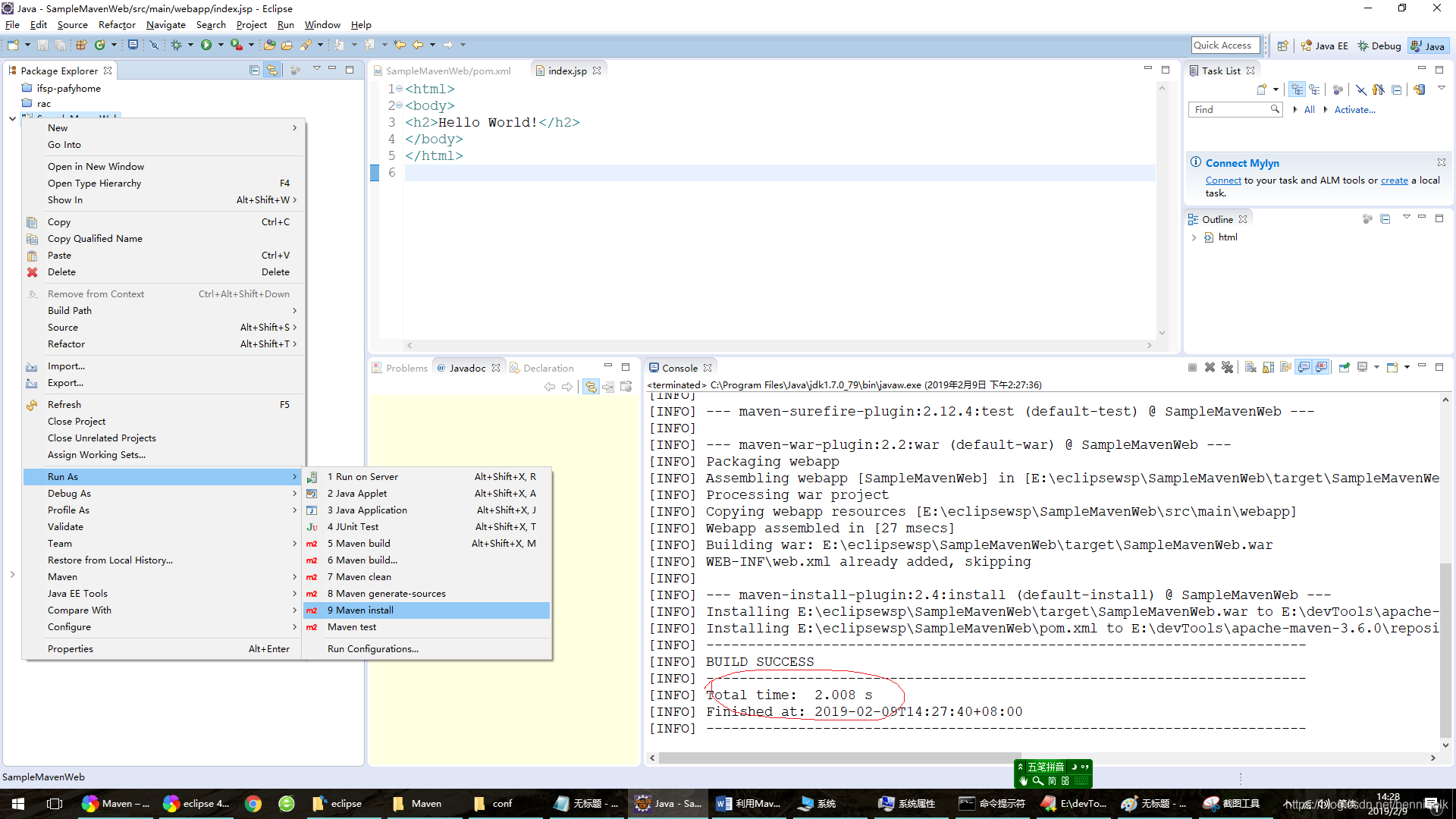Expand the html node in Outline
The height and width of the screenshot is (819, 1456).
1194,237
